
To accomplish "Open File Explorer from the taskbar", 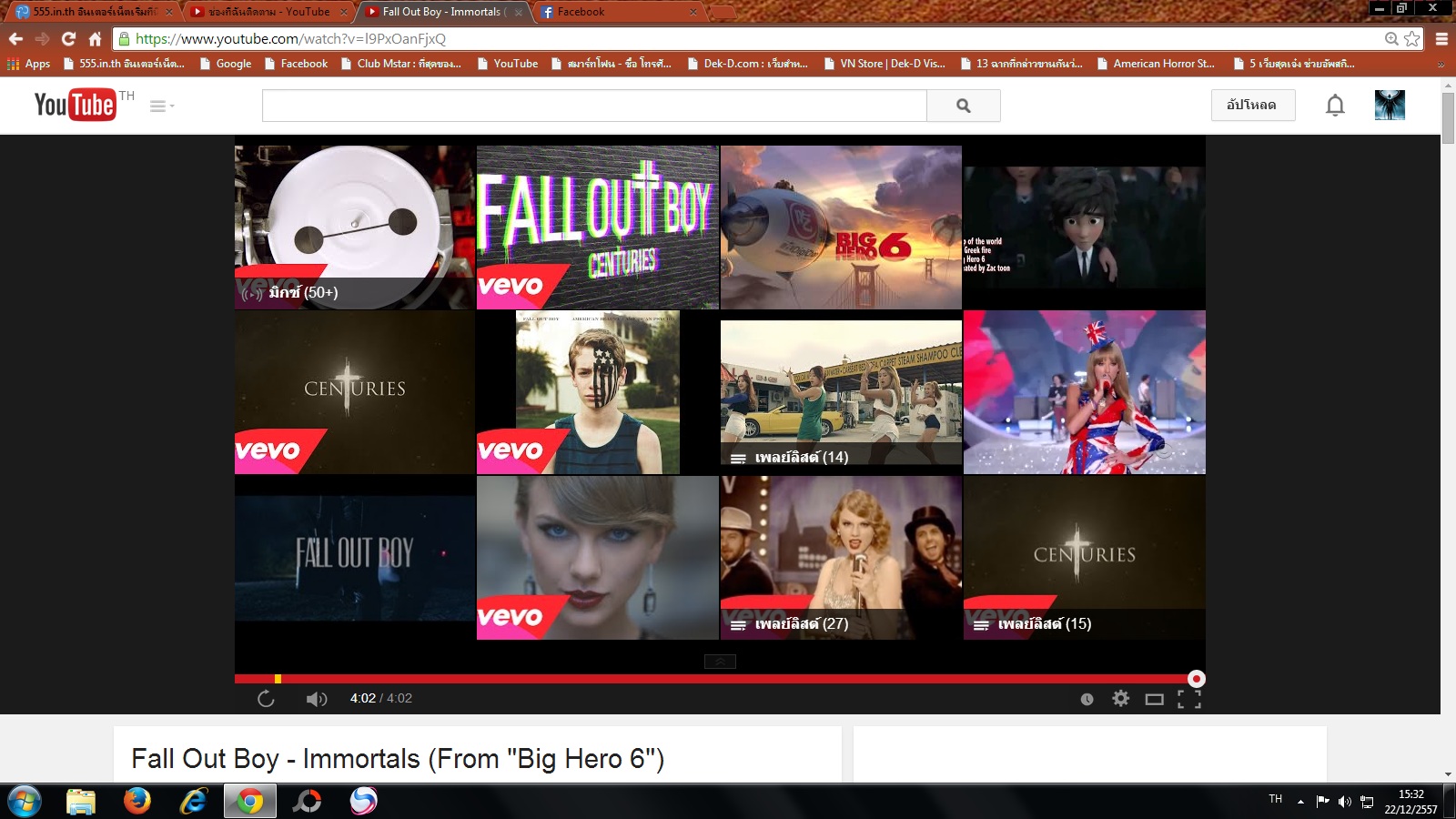I will point(81,801).
